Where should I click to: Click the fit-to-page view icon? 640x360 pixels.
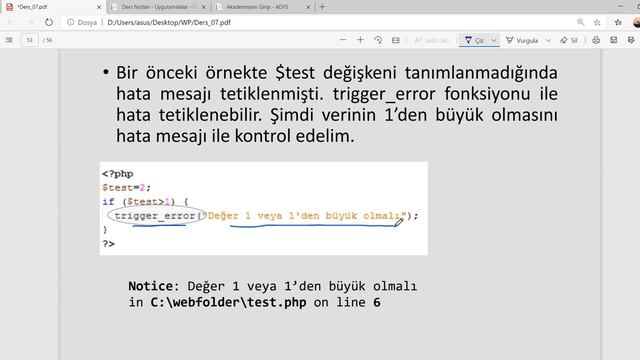pyautogui.click(x=396, y=40)
